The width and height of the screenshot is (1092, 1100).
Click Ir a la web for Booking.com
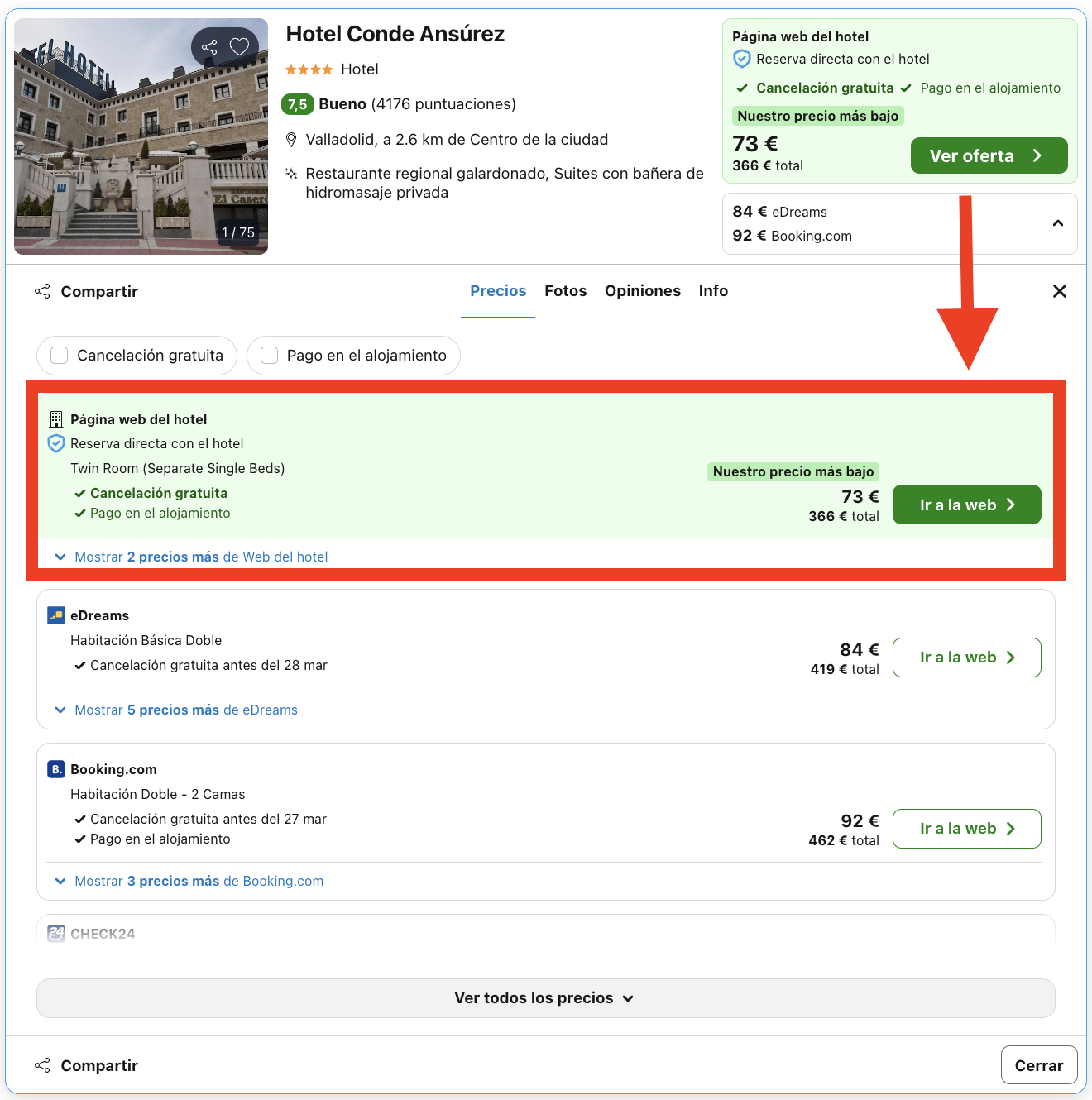click(966, 829)
